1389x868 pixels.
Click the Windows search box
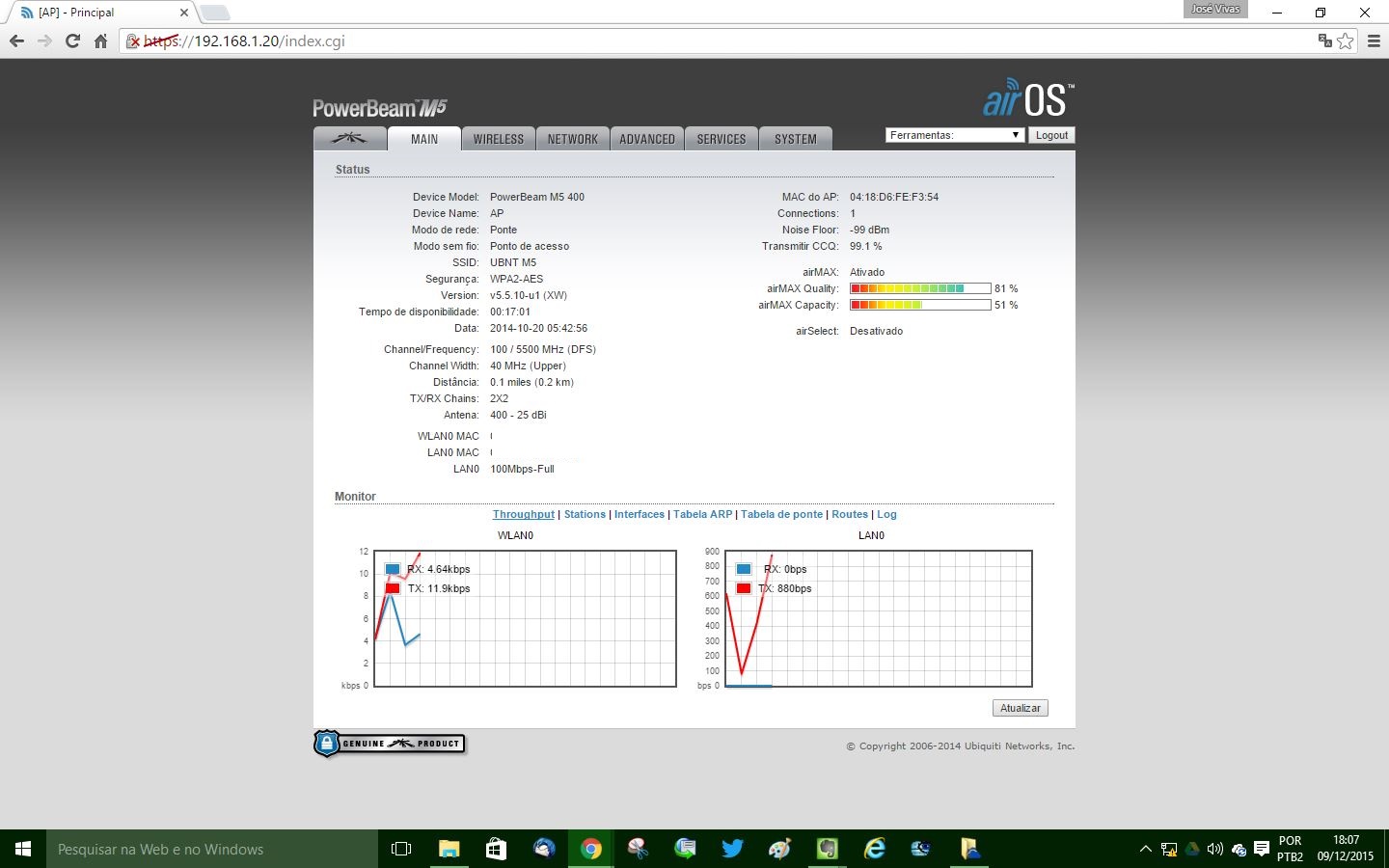(212, 849)
